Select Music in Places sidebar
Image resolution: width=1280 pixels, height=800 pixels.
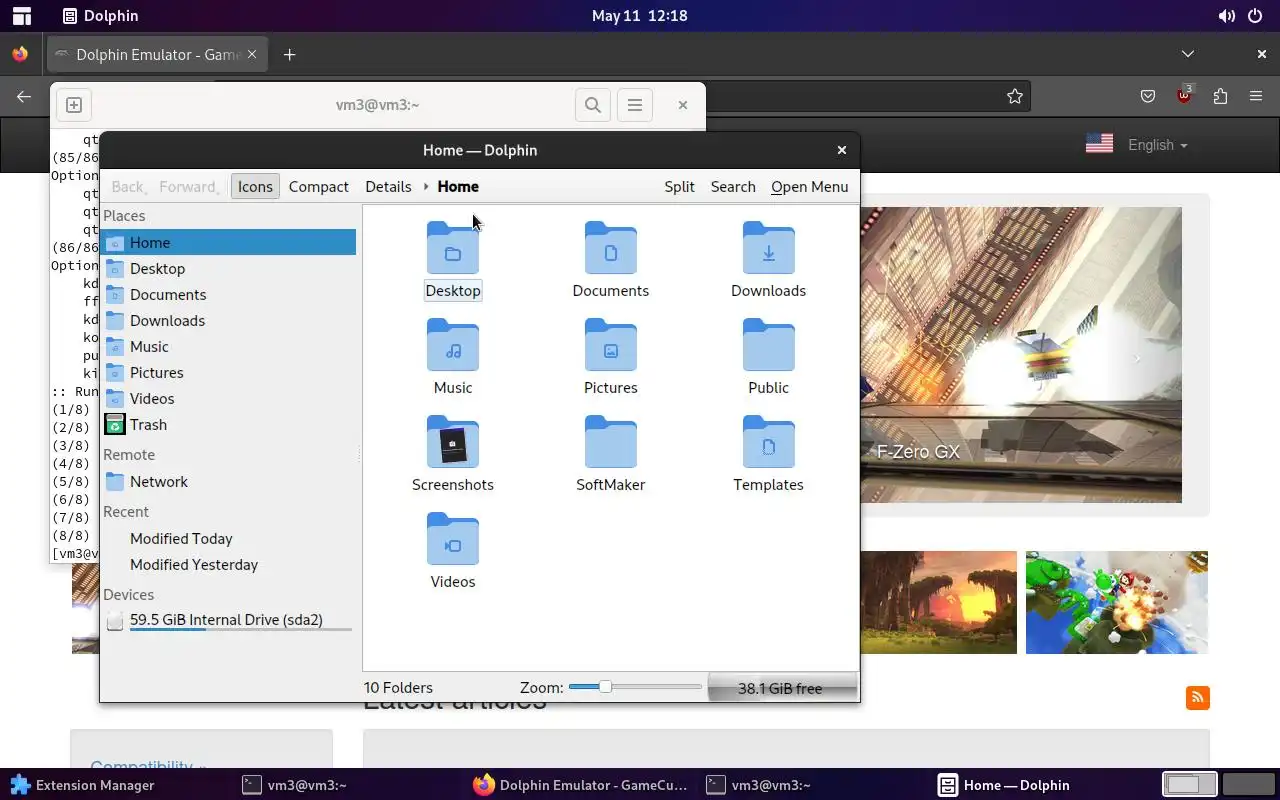228,346
